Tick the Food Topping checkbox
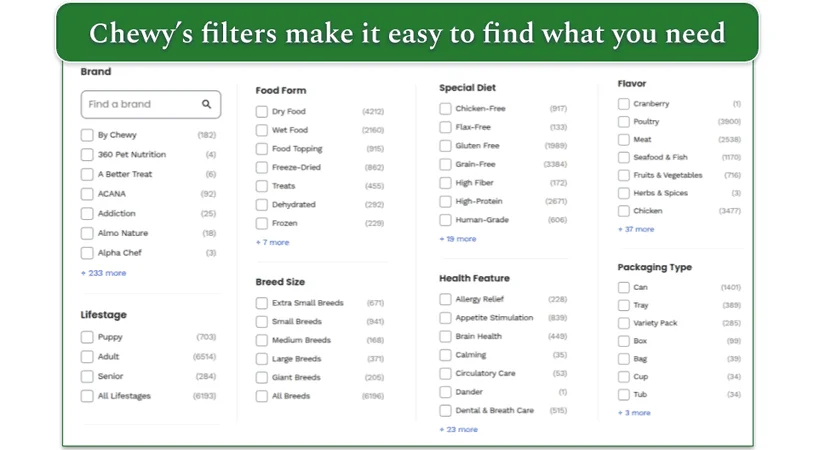The width and height of the screenshot is (814, 450). (x=262, y=149)
